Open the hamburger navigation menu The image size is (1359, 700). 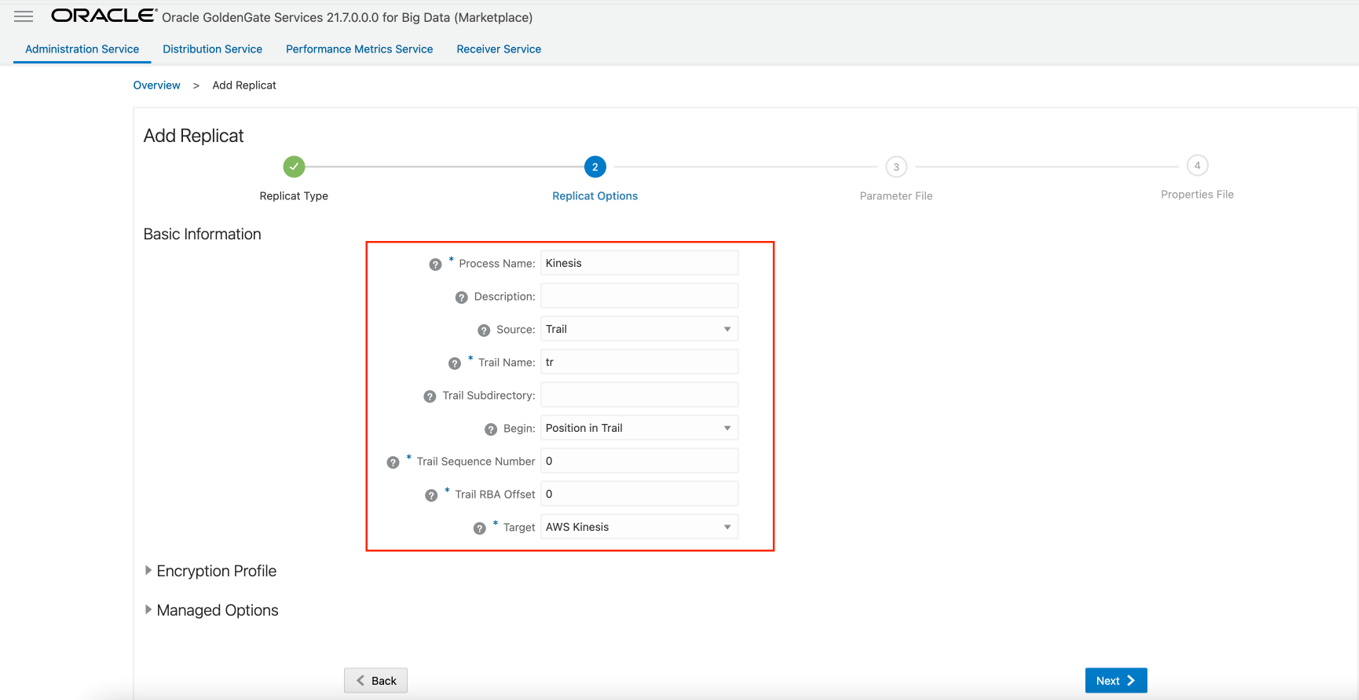coord(23,16)
